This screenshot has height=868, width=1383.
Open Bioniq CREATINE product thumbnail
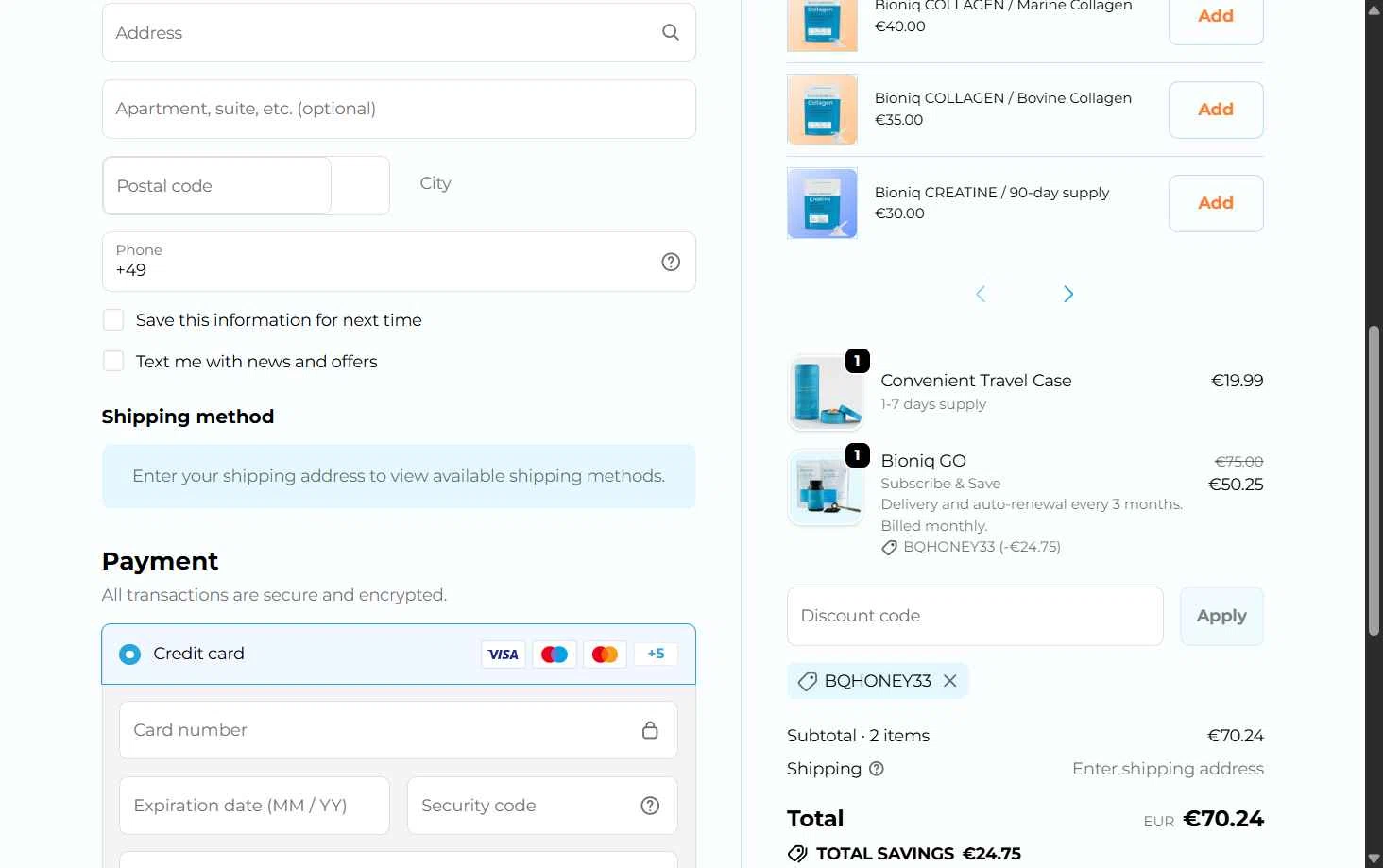pos(822,203)
